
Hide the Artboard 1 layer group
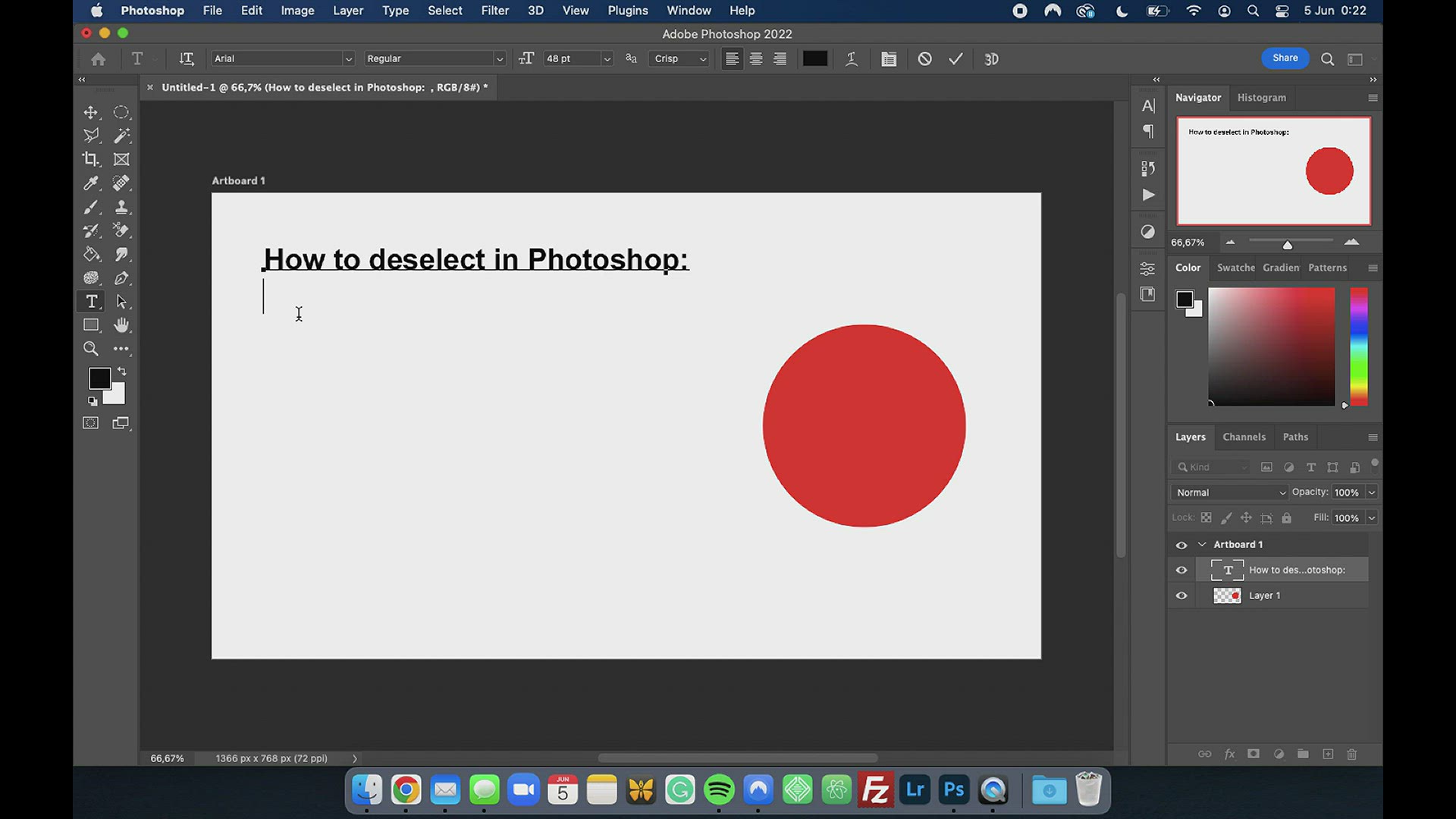[x=1181, y=544]
